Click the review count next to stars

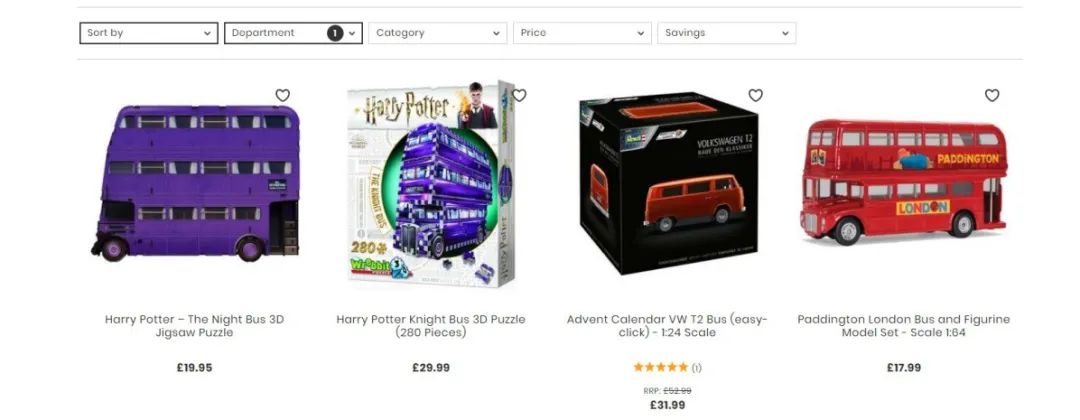[x=696, y=368]
